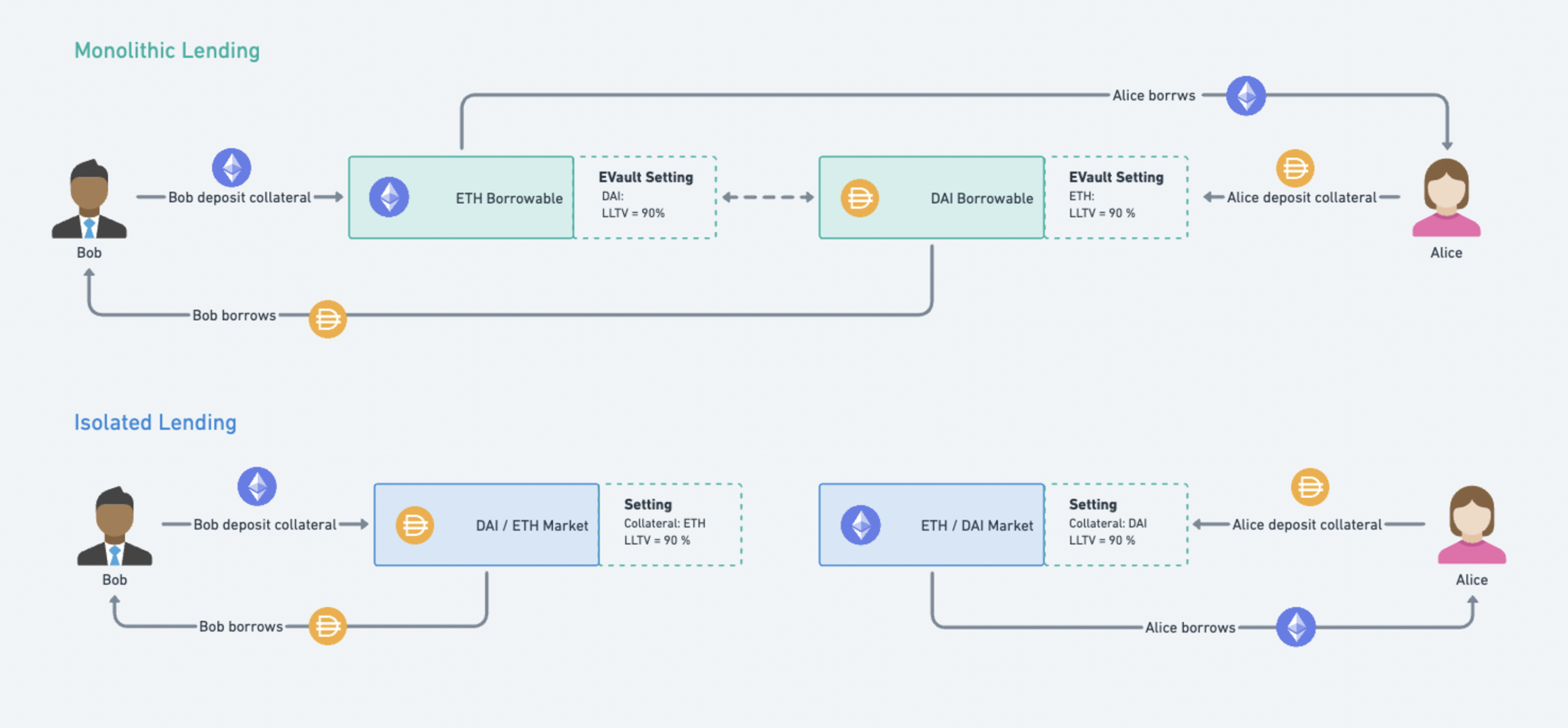Viewport: 1568px width, 728px height.
Task: Click the DAI icon above isolated Alice deposit collateral
Action: point(1309,487)
